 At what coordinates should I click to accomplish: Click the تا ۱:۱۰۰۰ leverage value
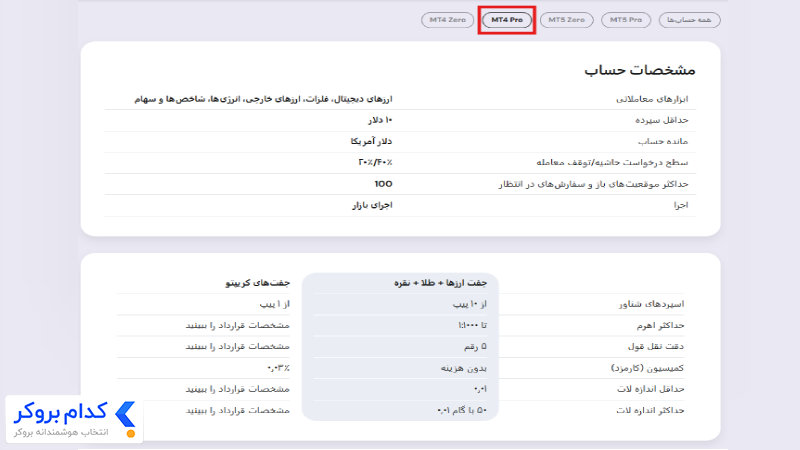(x=472, y=326)
